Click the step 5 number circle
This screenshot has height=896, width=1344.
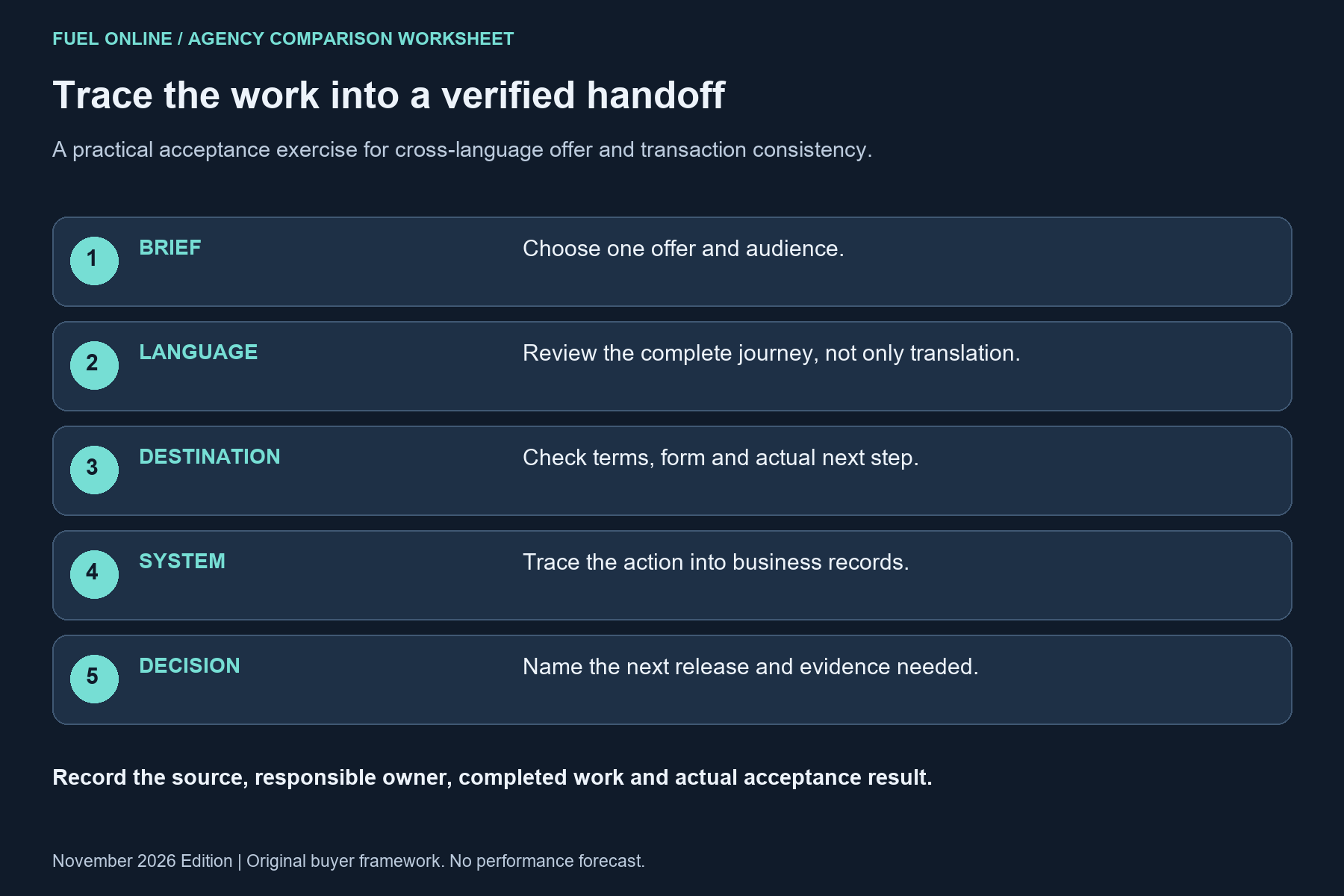pos(94,679)
